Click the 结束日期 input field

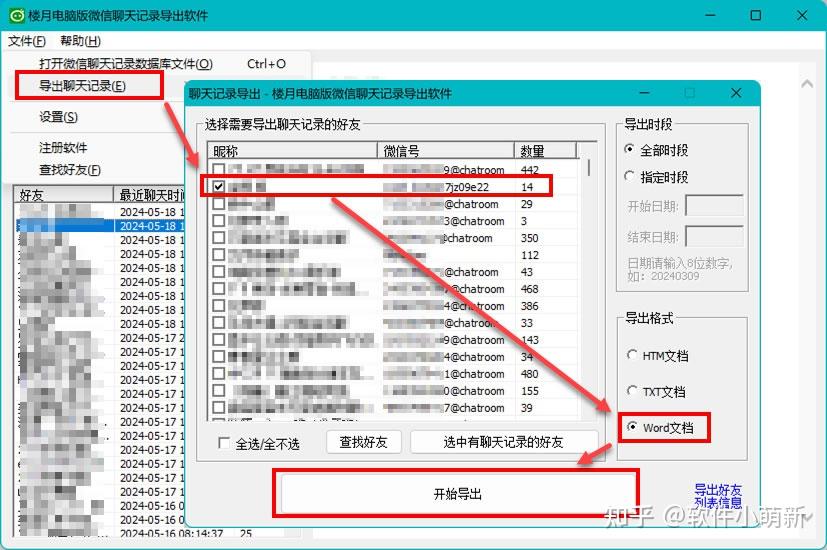point(715,236)
